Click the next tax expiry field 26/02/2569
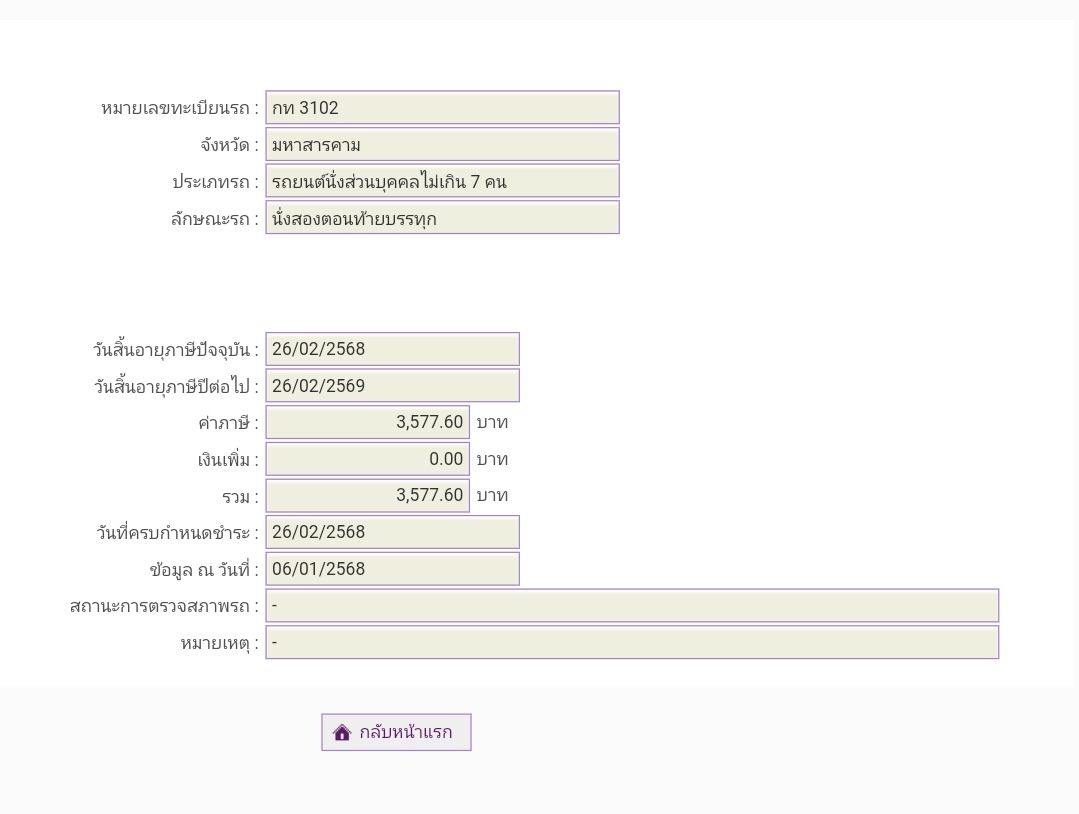 point(392,386)
